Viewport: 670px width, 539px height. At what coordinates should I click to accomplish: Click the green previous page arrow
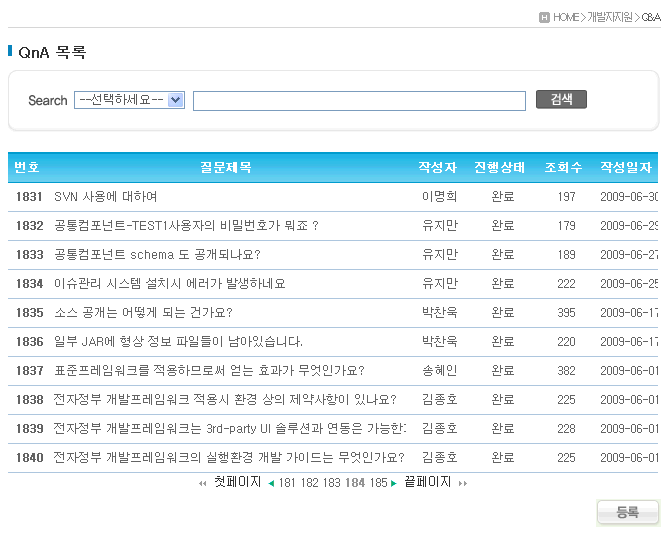coord(271,483)
